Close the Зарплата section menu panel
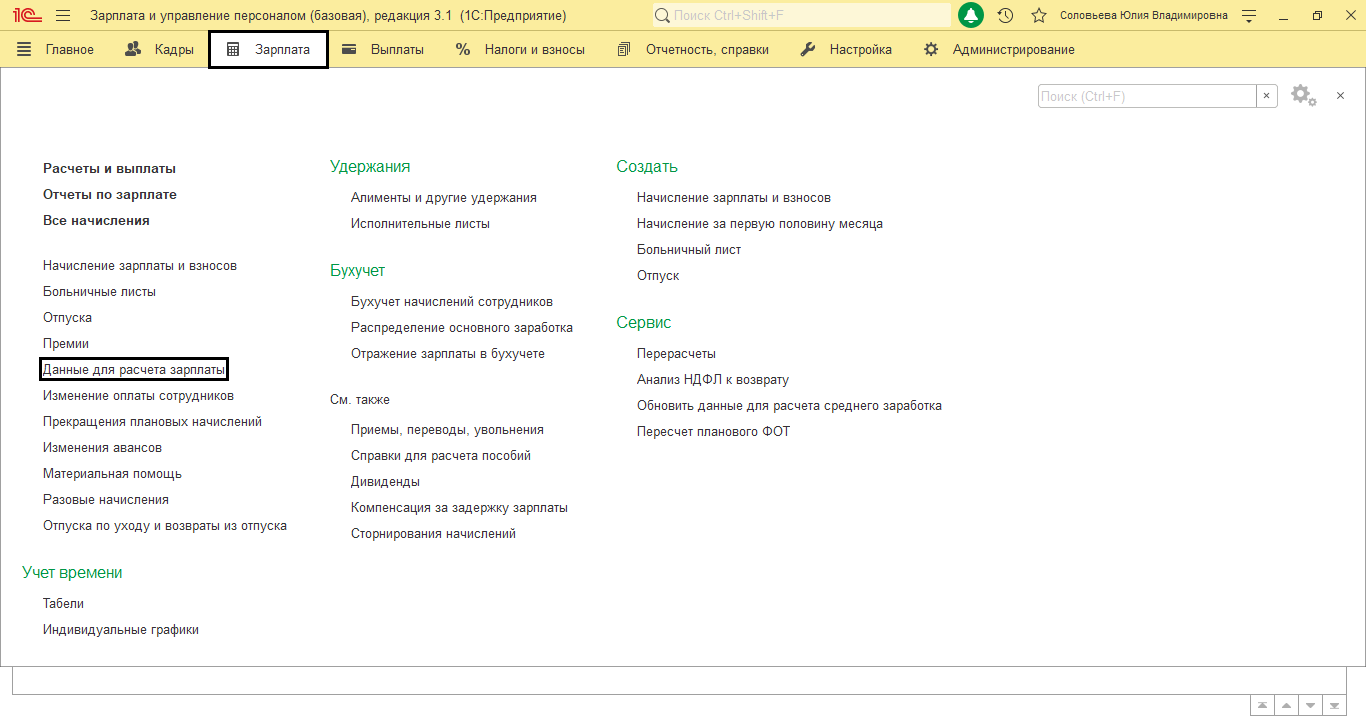1366x728 pixels. 1340,95
